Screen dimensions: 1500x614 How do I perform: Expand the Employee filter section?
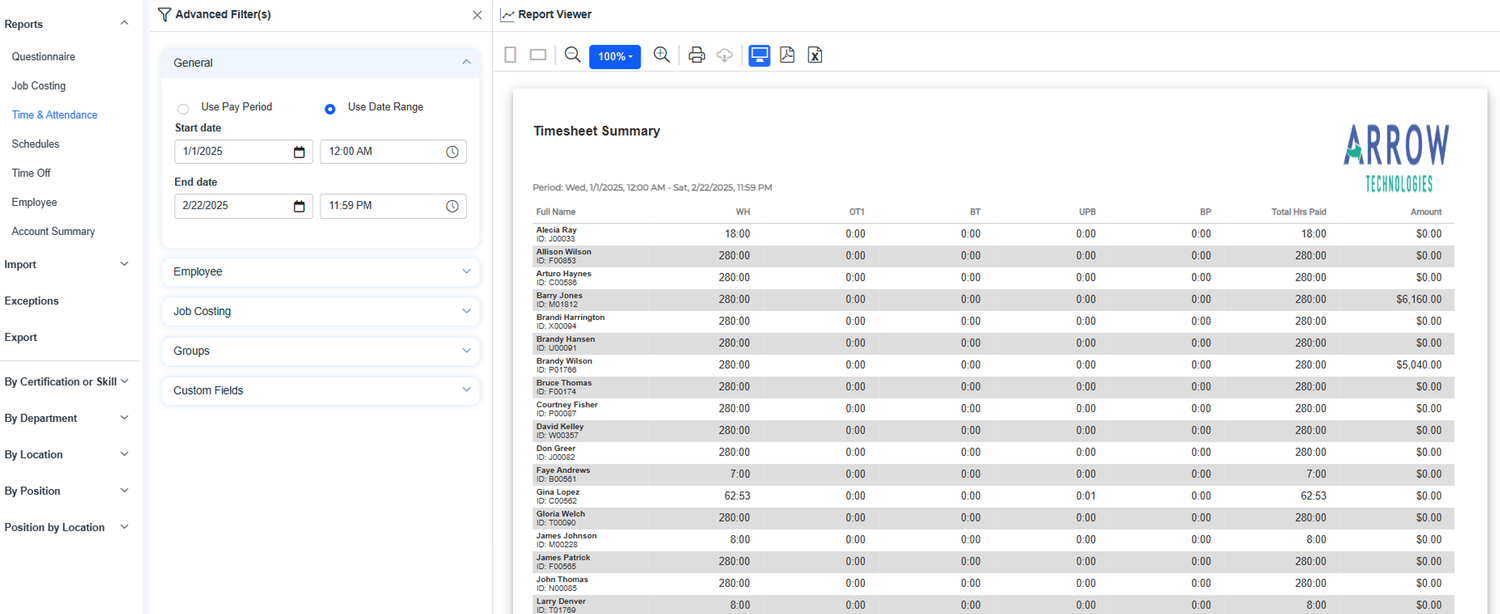point(320,272)
